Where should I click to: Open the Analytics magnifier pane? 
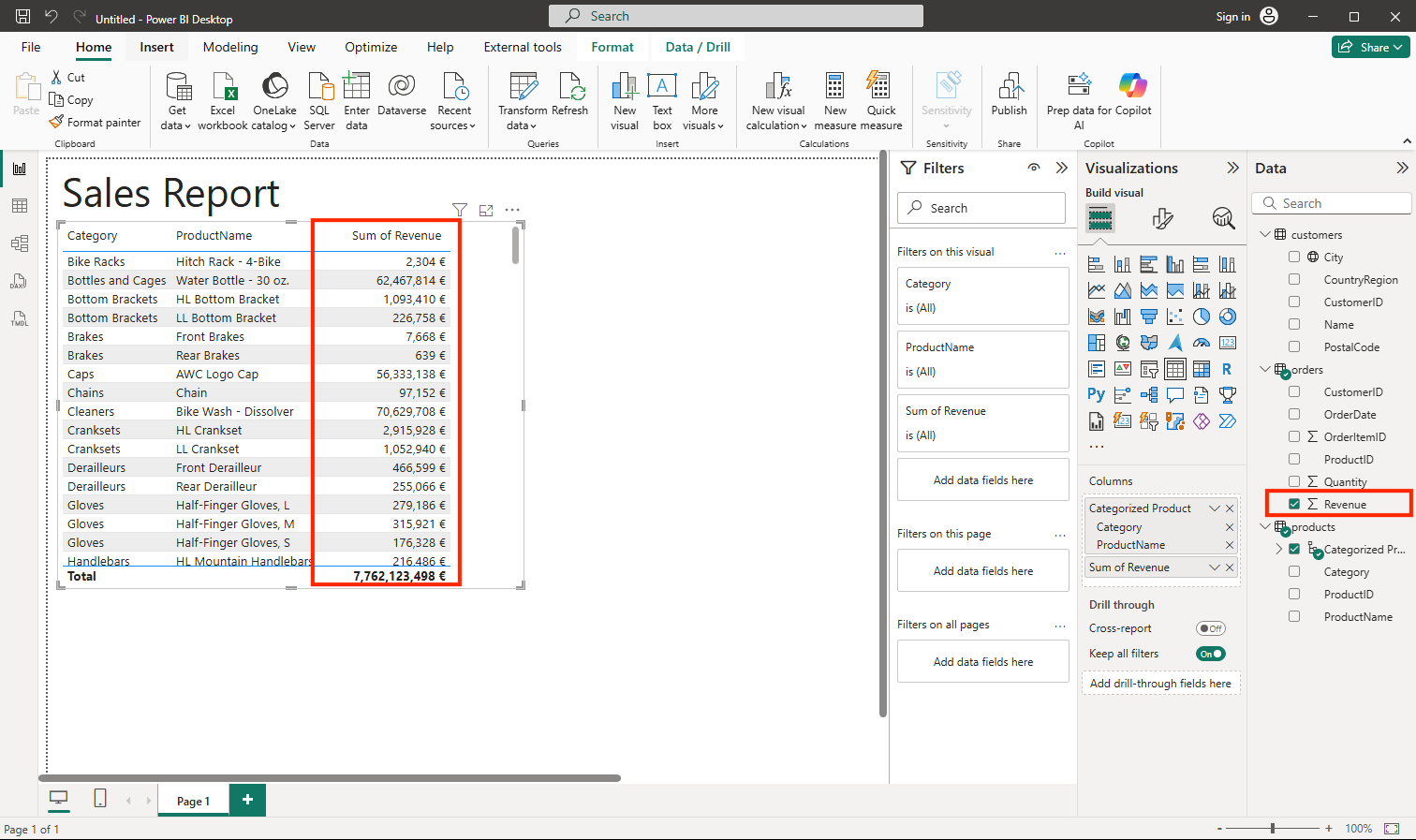[1223, 218]
